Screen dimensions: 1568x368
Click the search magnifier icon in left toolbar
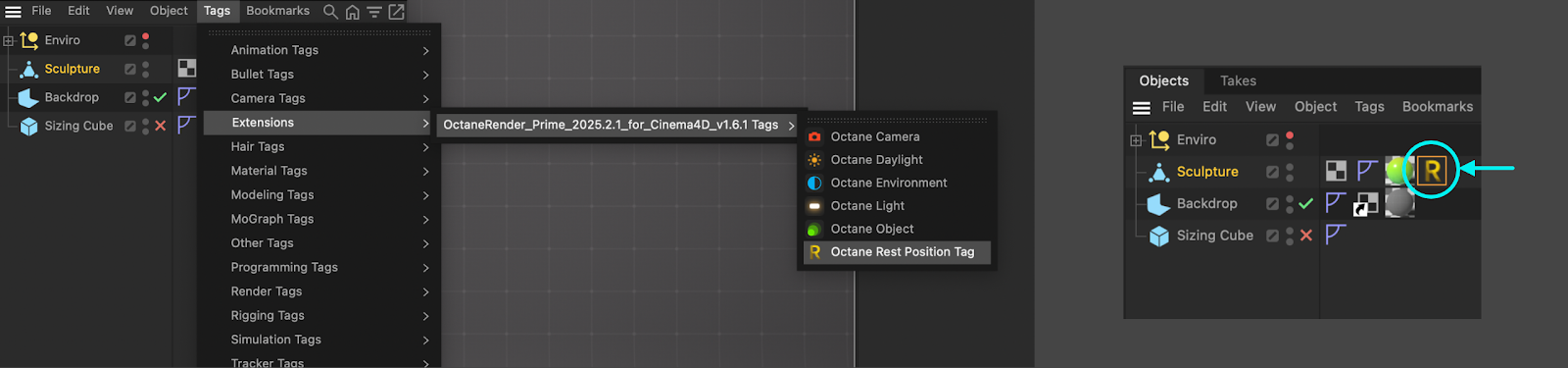click(x=330, y=12)
